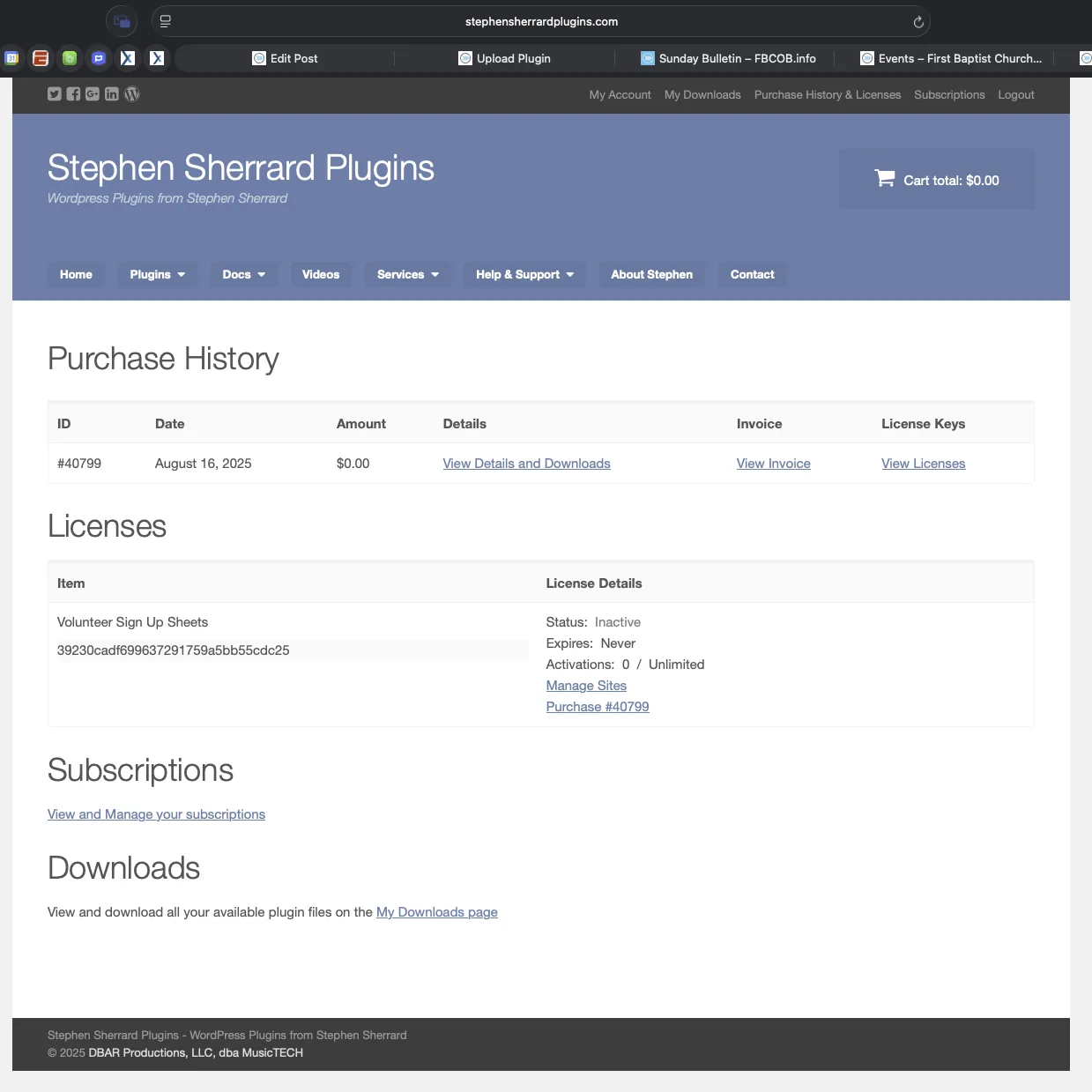
Task: Click the Unlimited activations value
Action: coord(677,665)
